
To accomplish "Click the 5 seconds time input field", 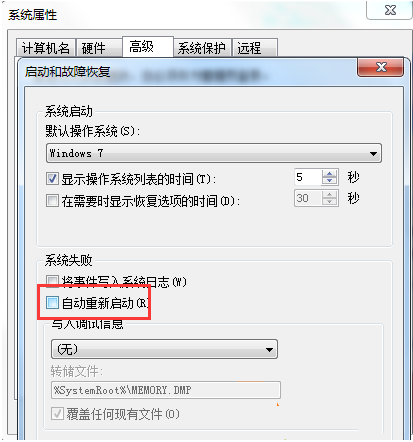I will pyautogui.click(x=308, y=177).
